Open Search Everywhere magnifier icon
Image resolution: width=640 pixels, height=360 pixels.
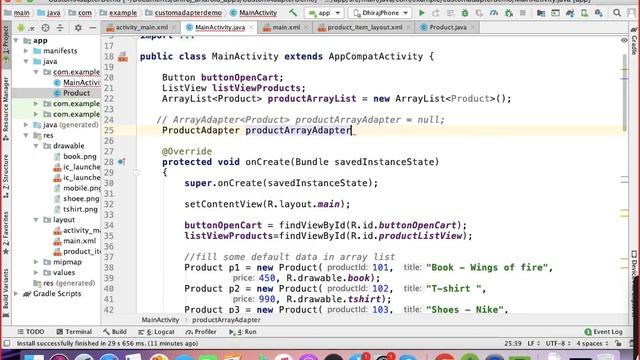tap(617, 13)
